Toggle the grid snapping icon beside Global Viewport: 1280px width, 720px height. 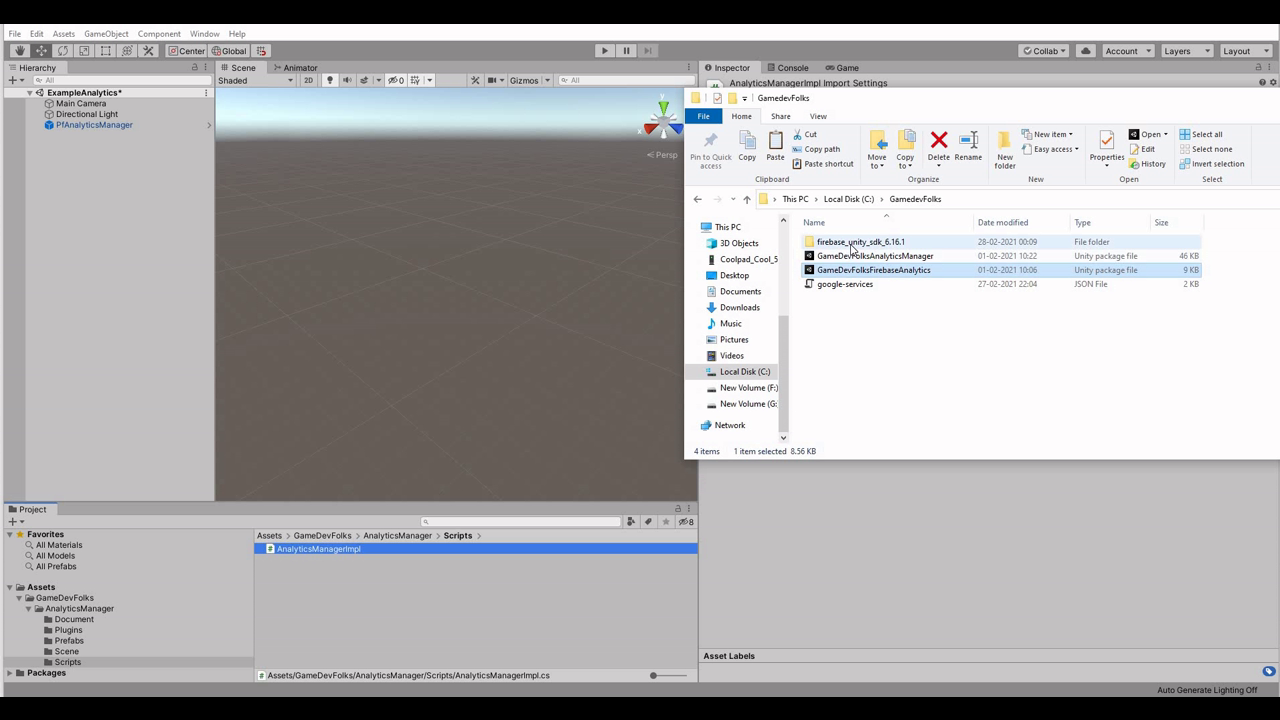261,51
